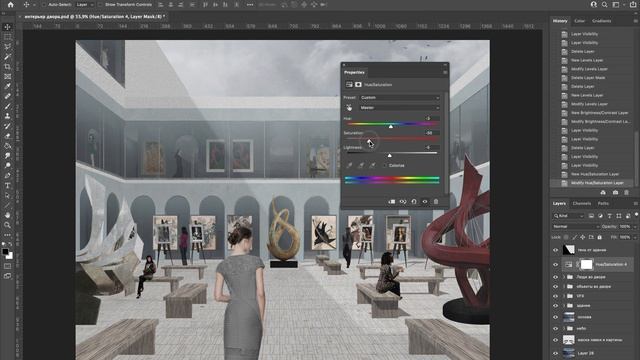Open the Kind filter dropdown in Layers
This screenshot has width=640, height=360.
coord(569,216)
